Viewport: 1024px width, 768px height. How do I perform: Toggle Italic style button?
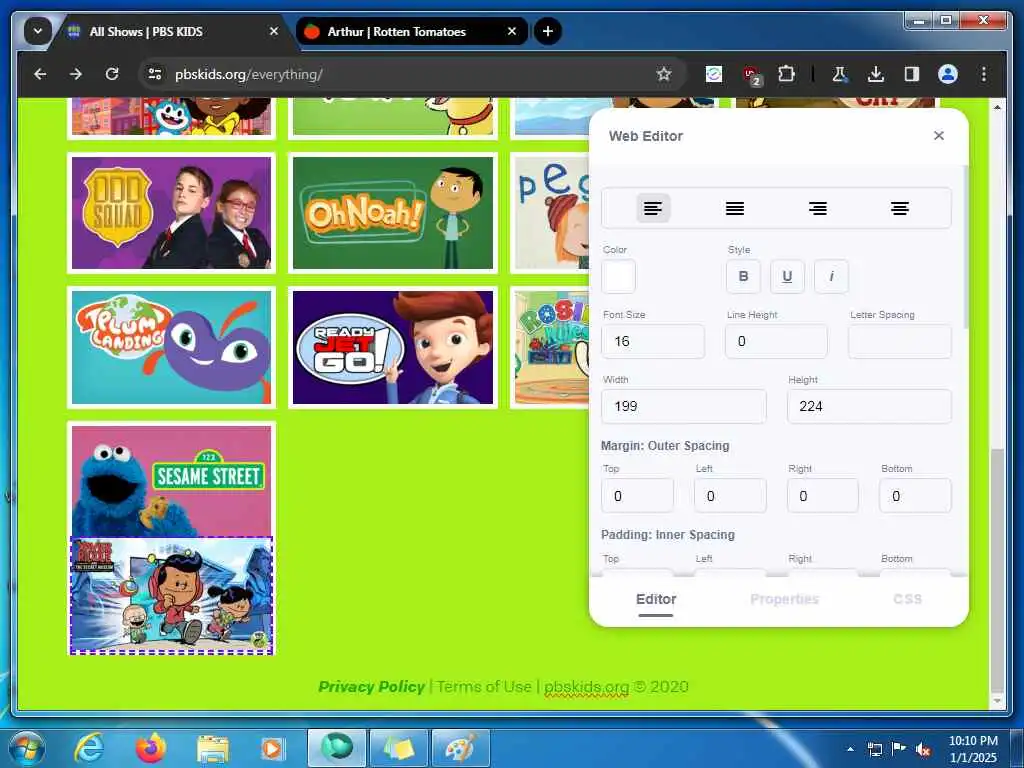tap(831, 276)
